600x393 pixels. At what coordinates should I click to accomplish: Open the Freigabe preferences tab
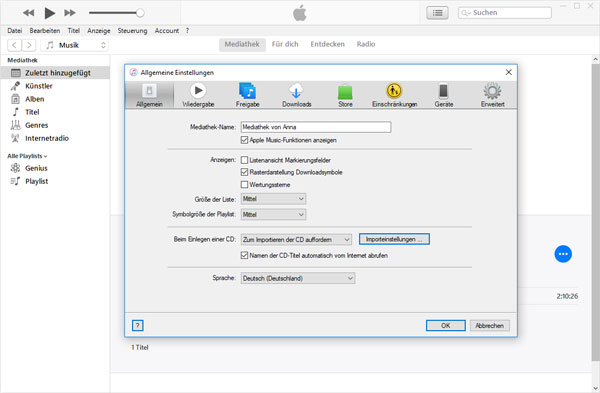tap(248, 95)
